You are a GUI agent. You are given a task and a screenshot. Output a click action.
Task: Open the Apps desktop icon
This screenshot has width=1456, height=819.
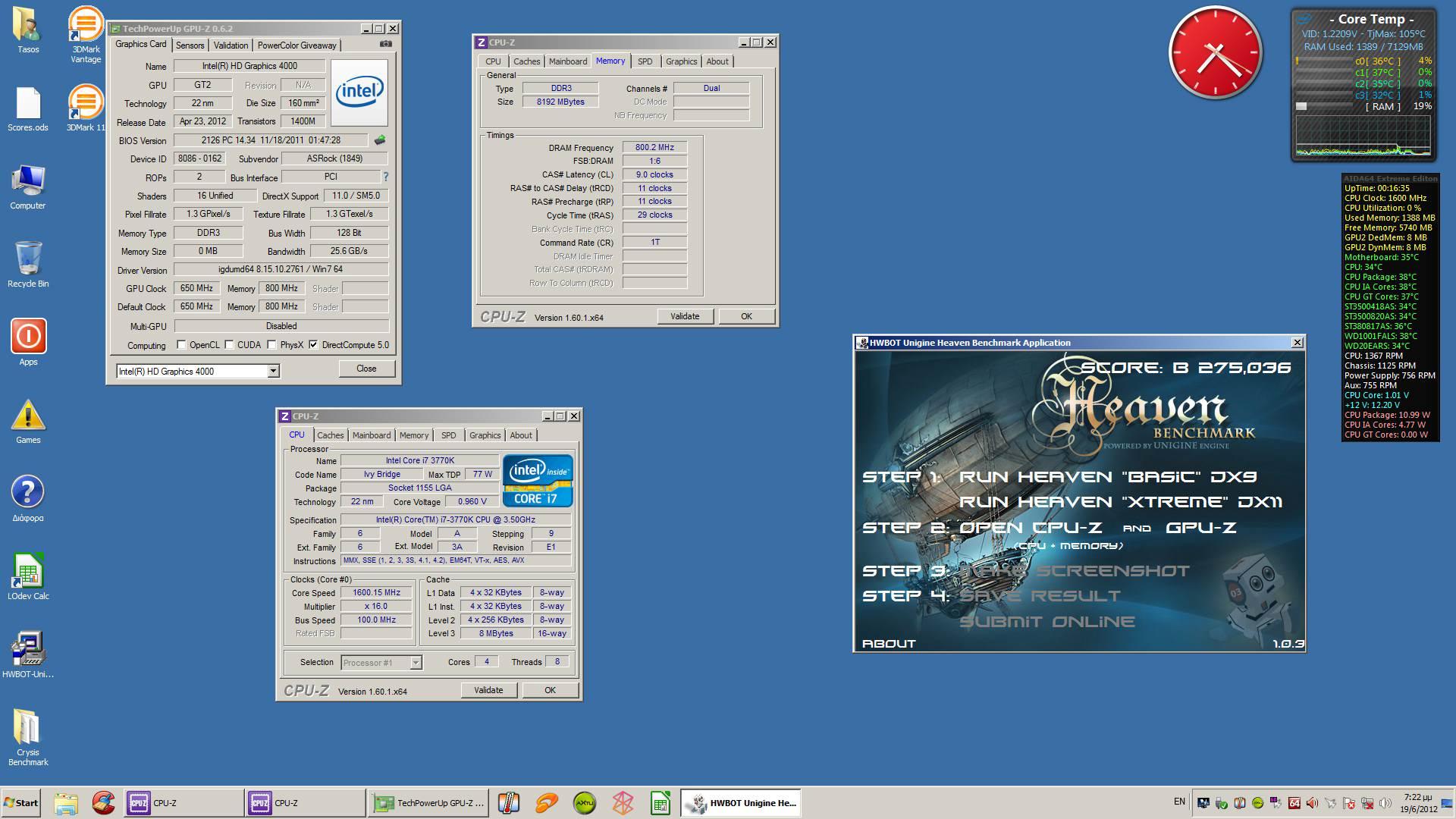[28, 343]
